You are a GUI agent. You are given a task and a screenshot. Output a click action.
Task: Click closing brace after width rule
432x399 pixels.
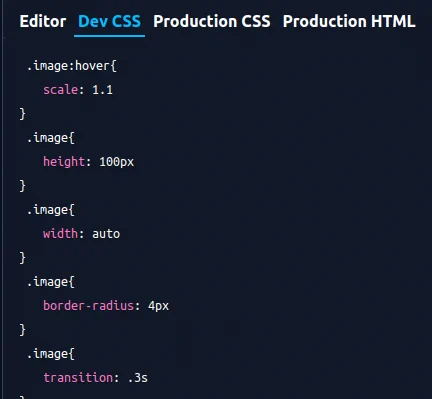[x=22, y=258]
